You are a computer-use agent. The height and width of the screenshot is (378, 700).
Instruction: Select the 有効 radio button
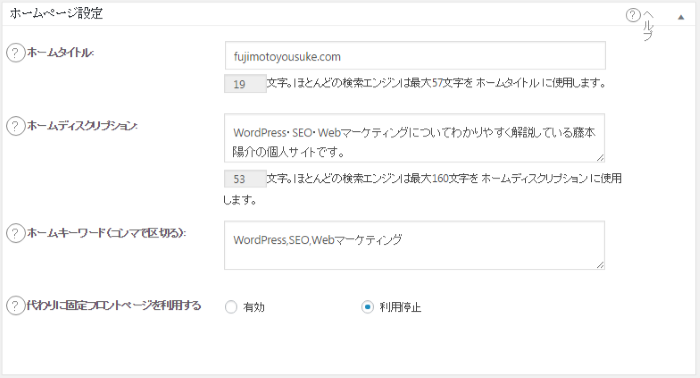[x=231, y=307]
